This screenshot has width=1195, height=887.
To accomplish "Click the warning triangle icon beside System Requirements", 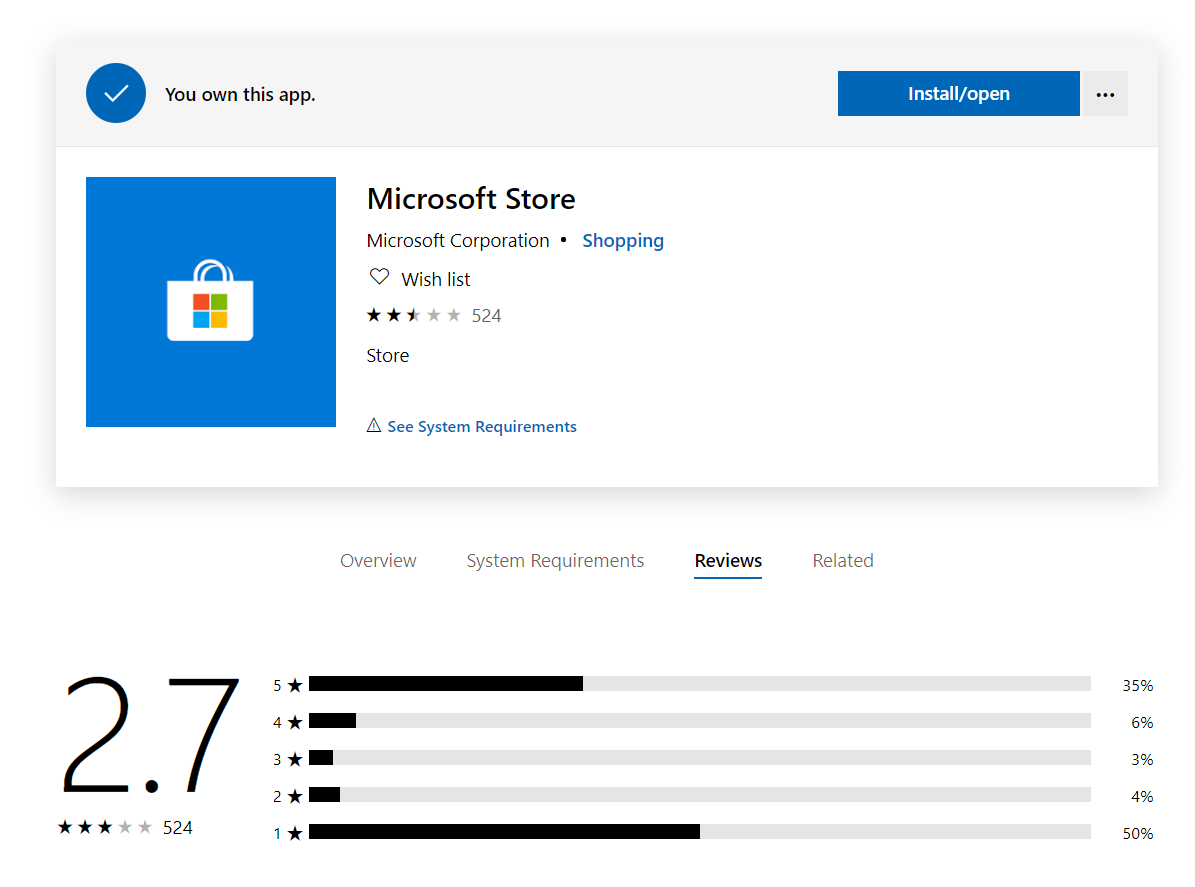I will coord(373,425).
